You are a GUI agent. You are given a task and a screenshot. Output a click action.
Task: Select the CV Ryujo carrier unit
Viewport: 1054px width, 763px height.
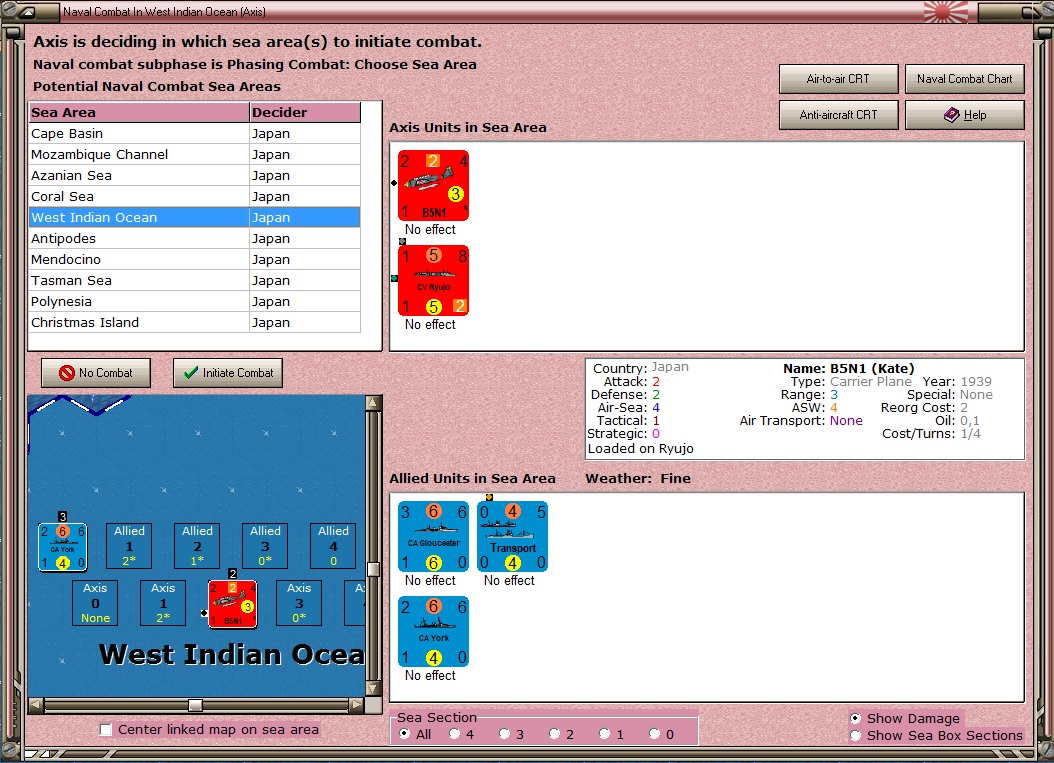[x=434, y=280]
